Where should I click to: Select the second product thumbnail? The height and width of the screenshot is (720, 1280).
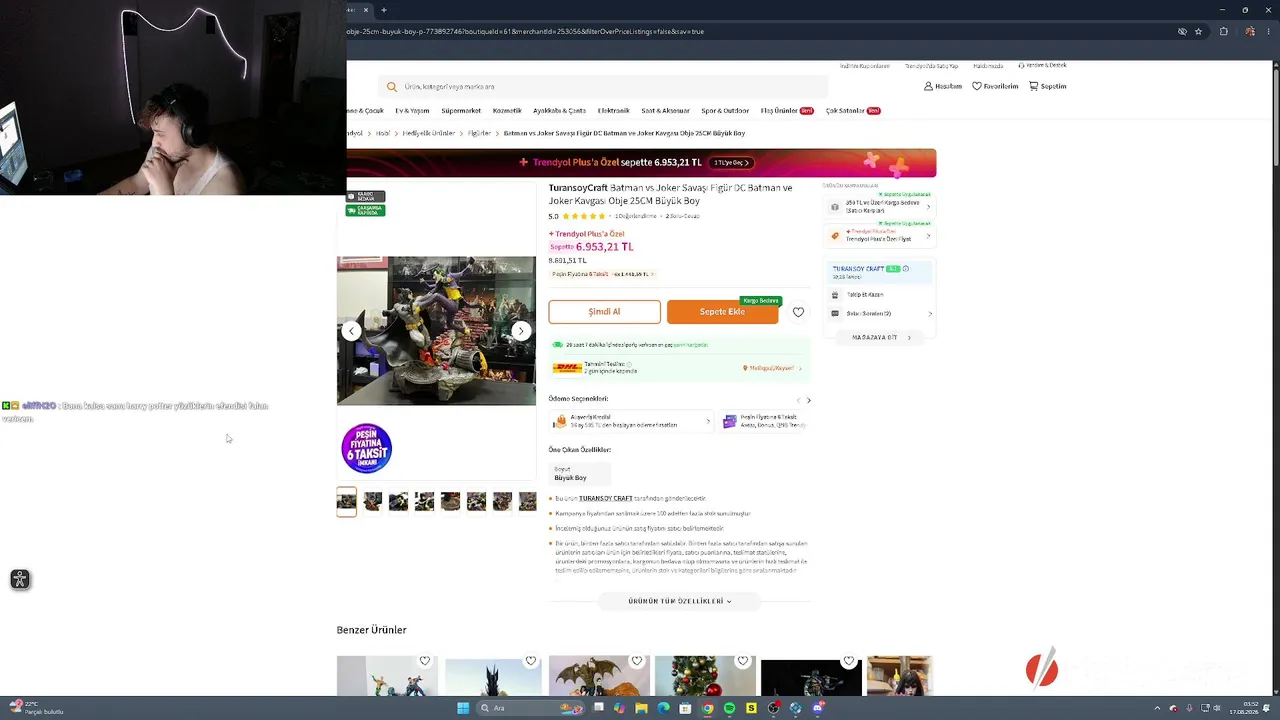click(x=372, y=501)
